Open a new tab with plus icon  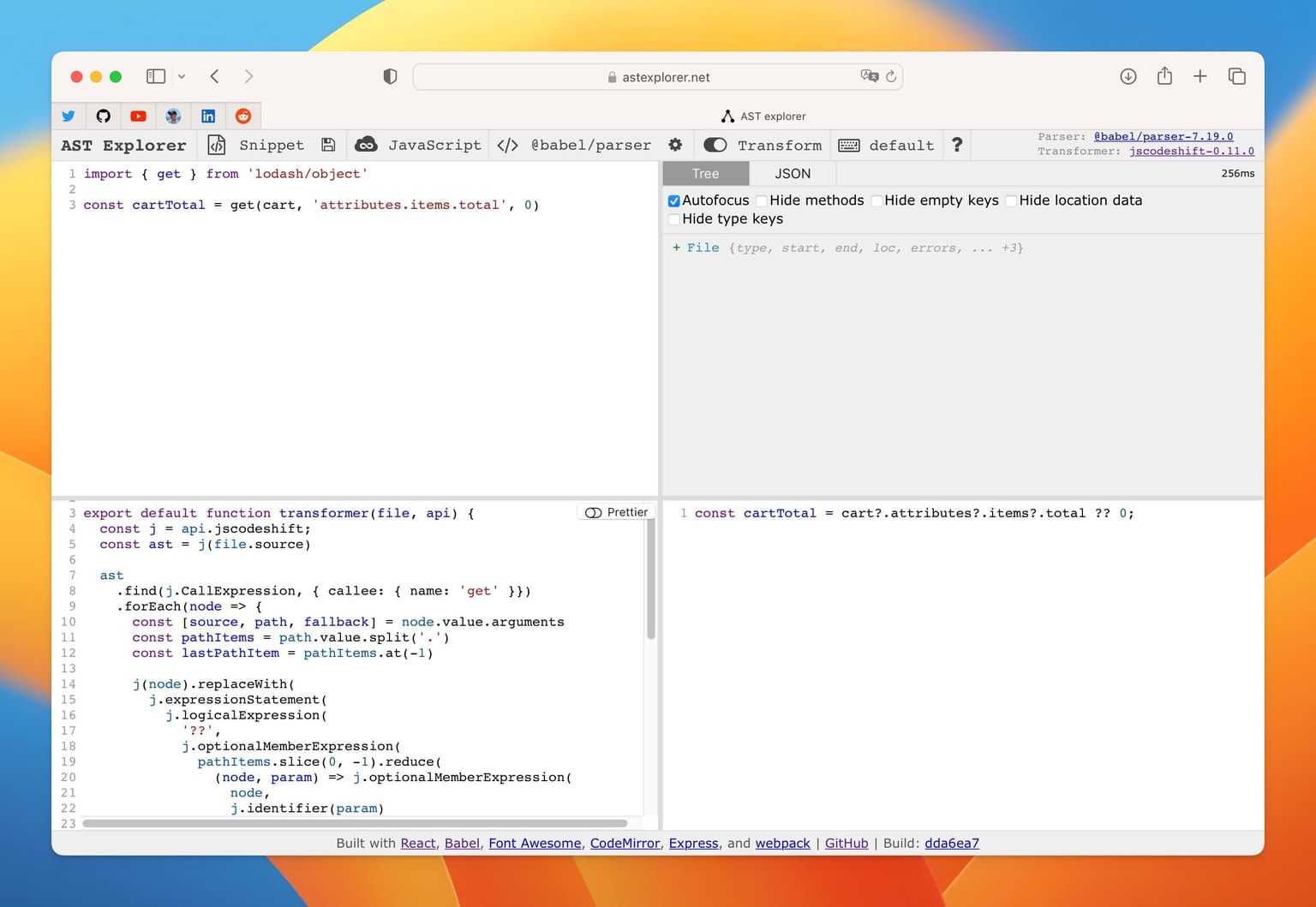[1200, 76]
